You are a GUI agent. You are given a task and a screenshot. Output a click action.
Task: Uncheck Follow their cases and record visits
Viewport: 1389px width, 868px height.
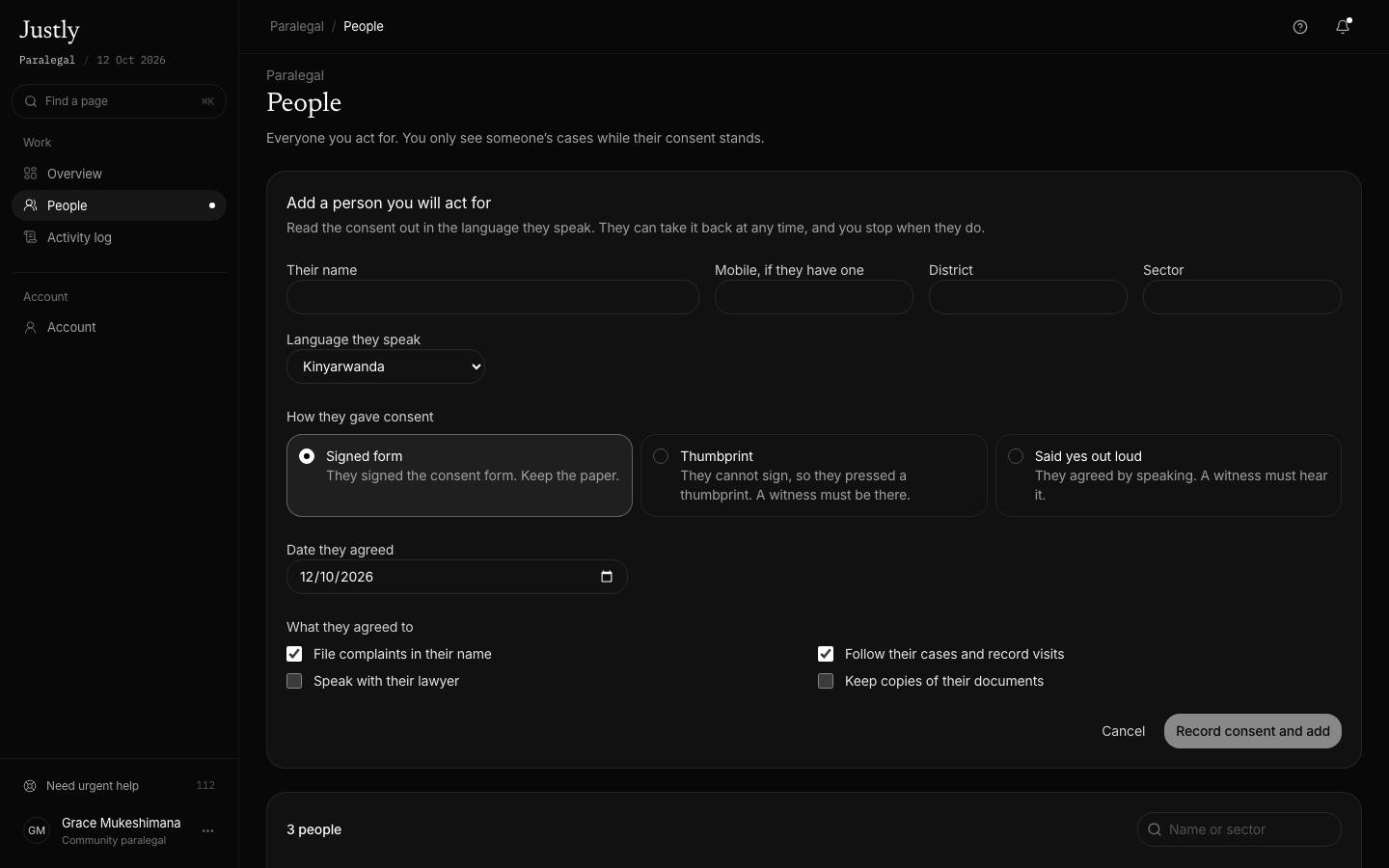click(826, 654)
